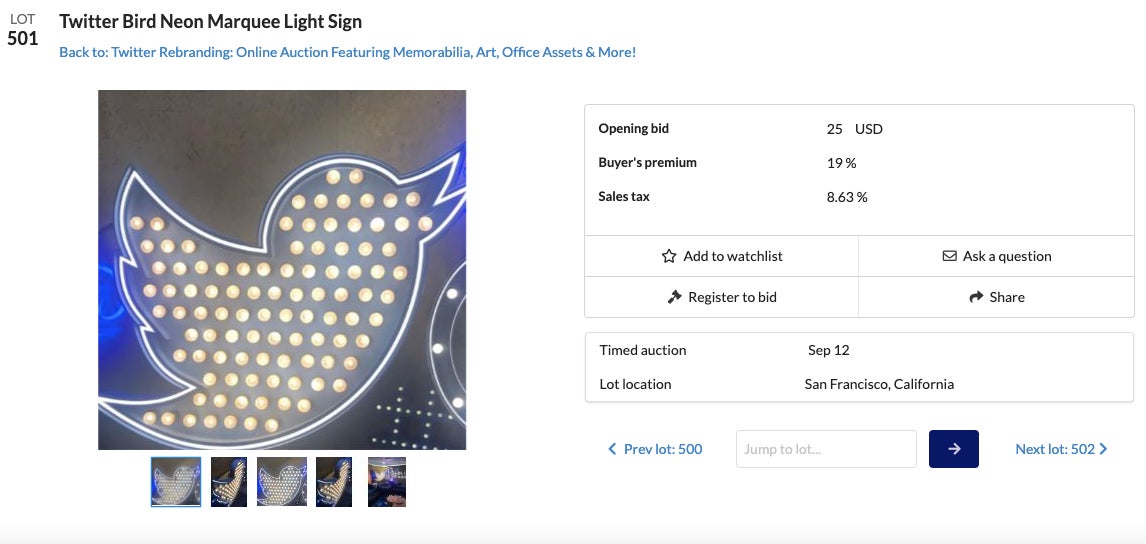Click the Register to bid button
This screenshot has height=544, width=1146.
[x=721, y=297]
